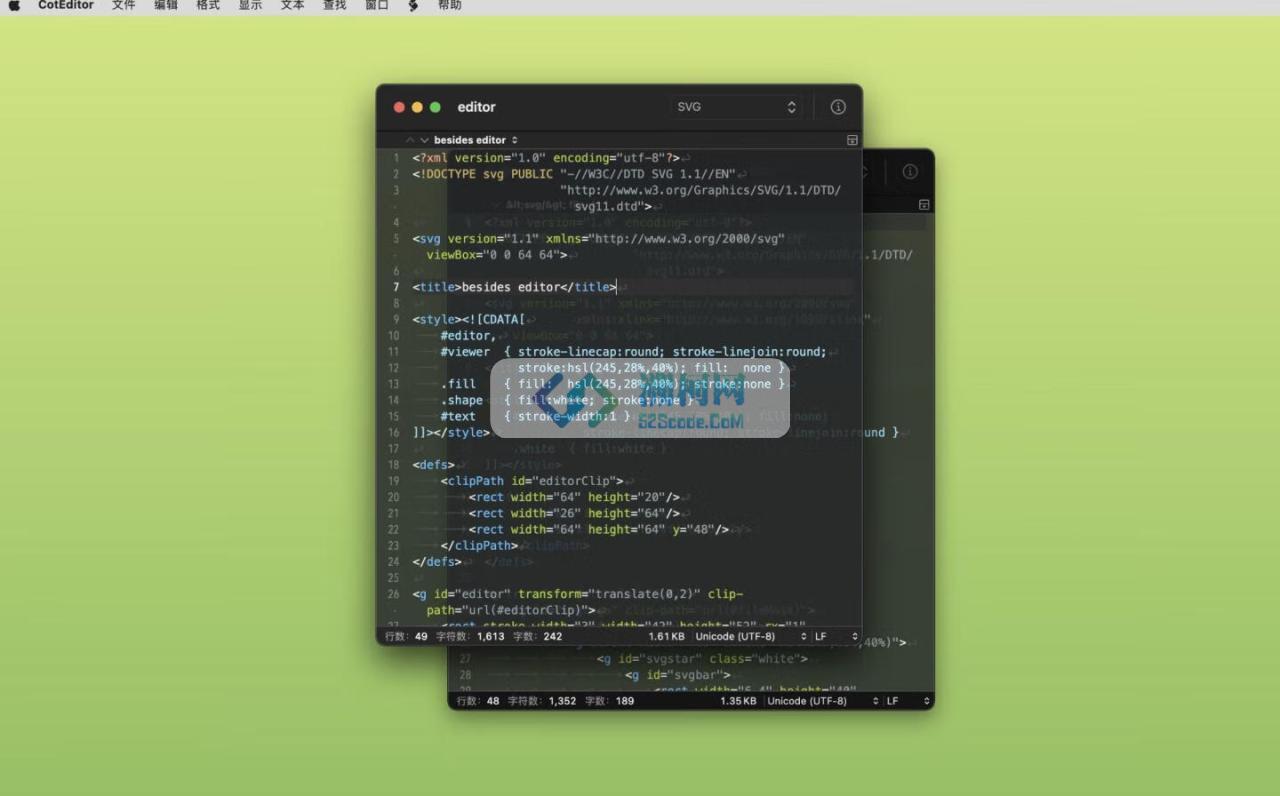Viewport: 1280px width, 796px height.
Task: Close the editor window with red button
Action: [x=399, y=107]
